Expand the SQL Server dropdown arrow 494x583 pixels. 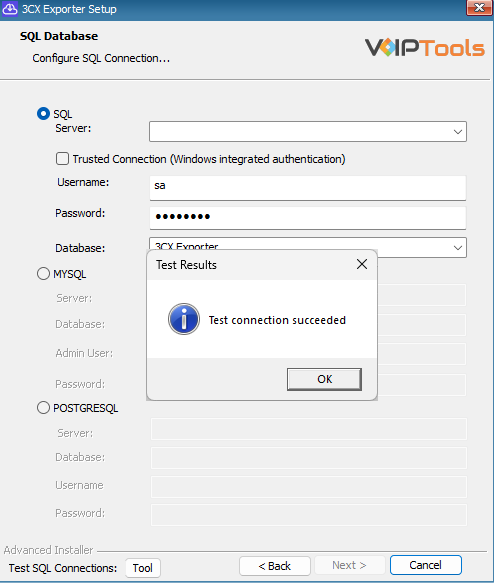tap(458, 132)
